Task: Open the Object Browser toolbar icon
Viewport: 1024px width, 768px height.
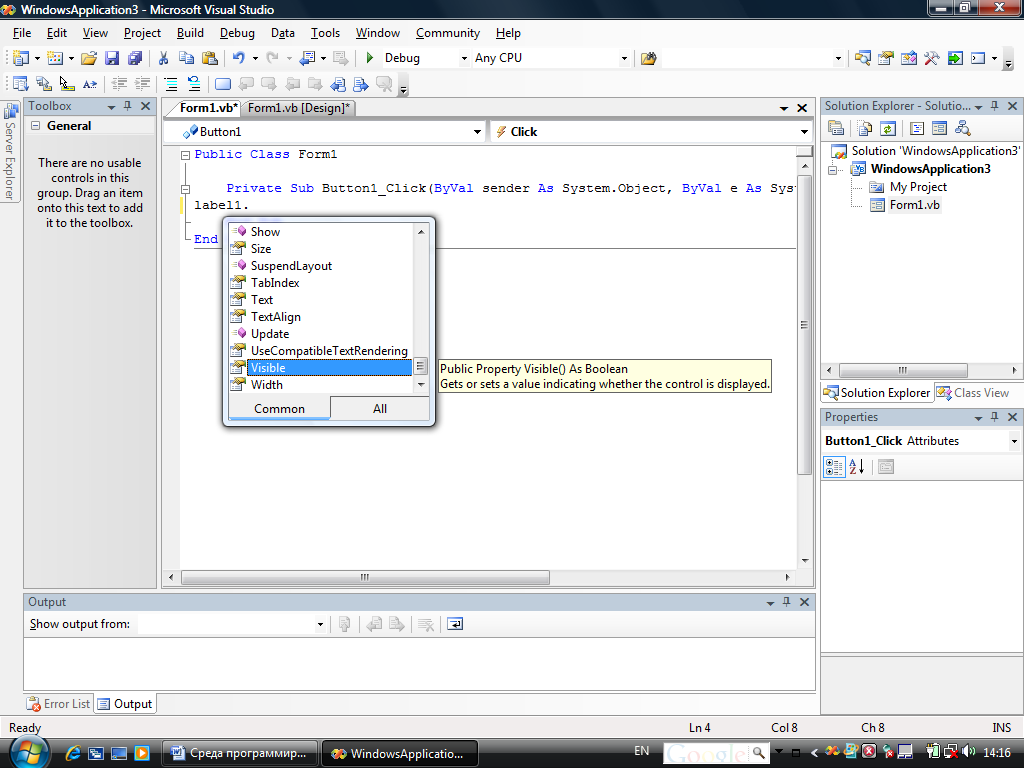Action: (x=908, y=58)
